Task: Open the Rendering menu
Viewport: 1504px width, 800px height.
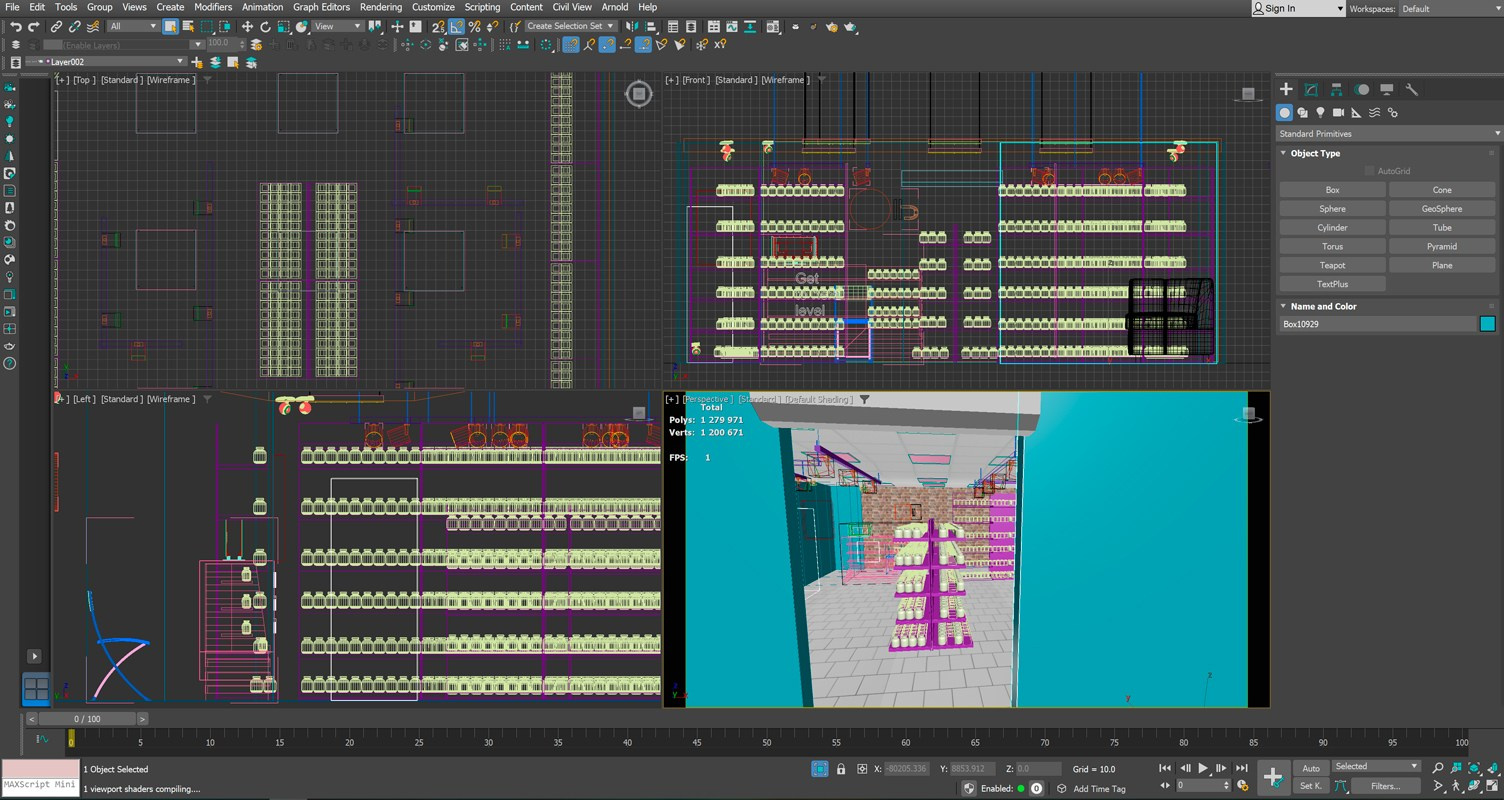Action: pos(380,7)
